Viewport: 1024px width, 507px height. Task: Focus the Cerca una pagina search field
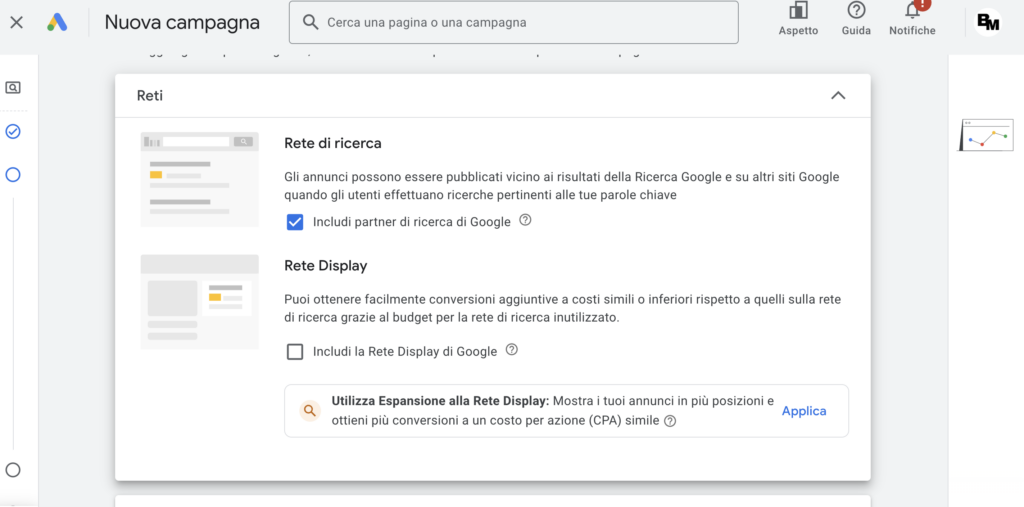coord(520,22)
